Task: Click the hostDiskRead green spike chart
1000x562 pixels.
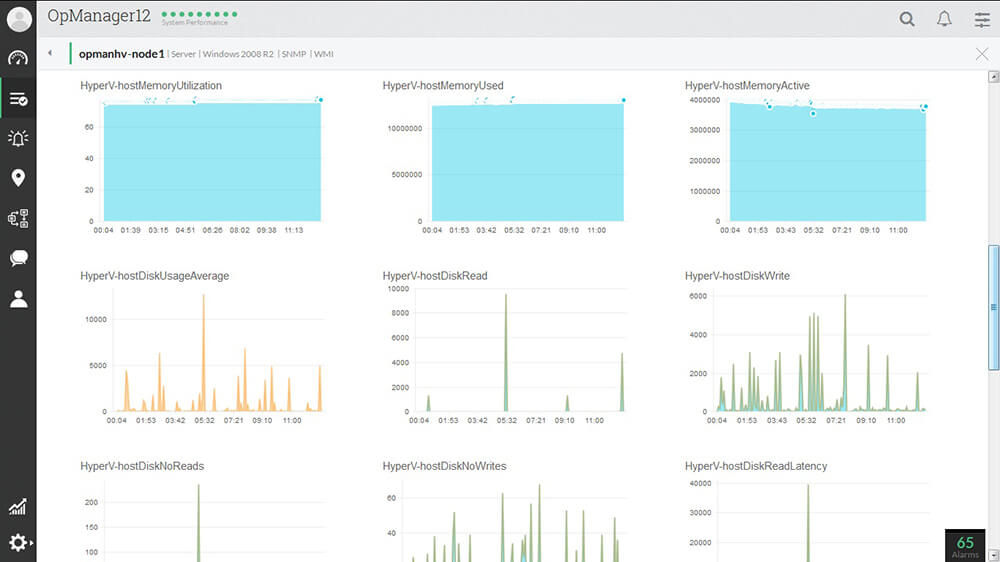Action: 521,352
